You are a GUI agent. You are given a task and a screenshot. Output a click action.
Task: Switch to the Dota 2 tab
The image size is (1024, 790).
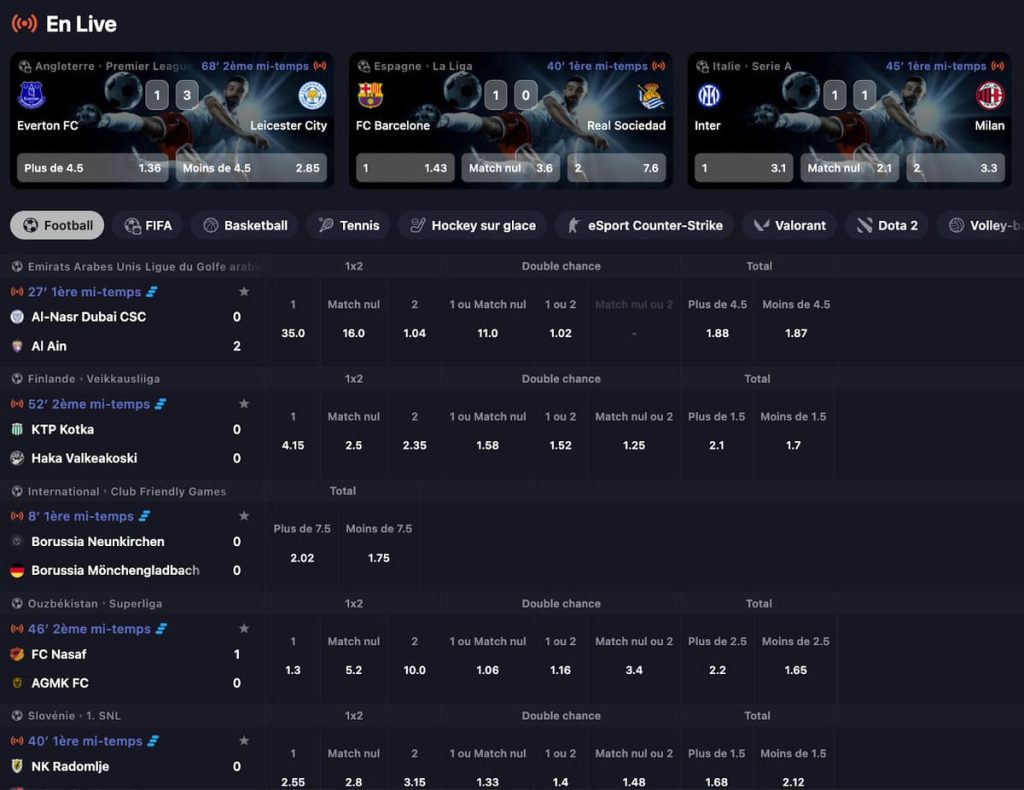point(886,225)
